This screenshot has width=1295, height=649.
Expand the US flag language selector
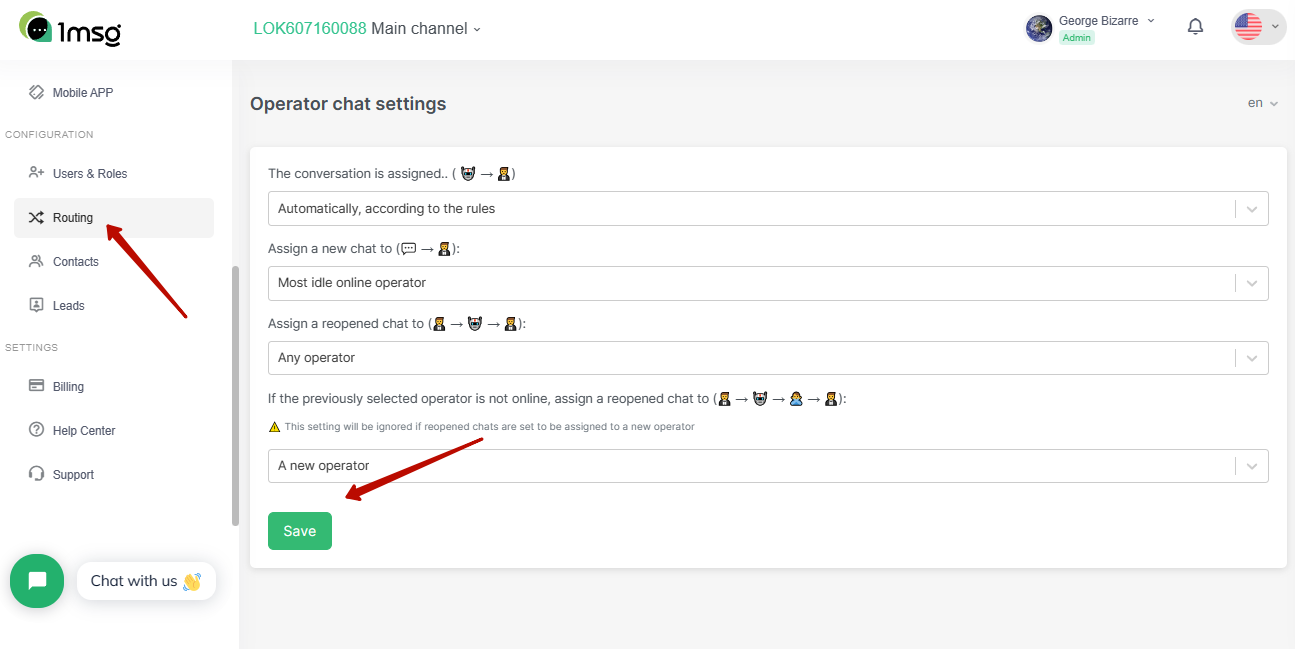(x=1258, y=27)
